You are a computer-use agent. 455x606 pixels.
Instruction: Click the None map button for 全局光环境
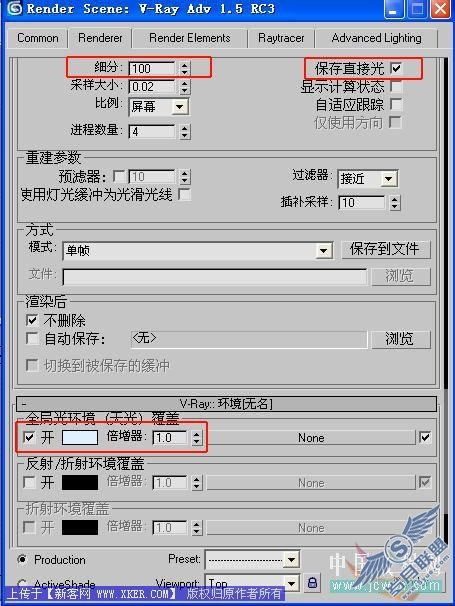coord(310,438)
